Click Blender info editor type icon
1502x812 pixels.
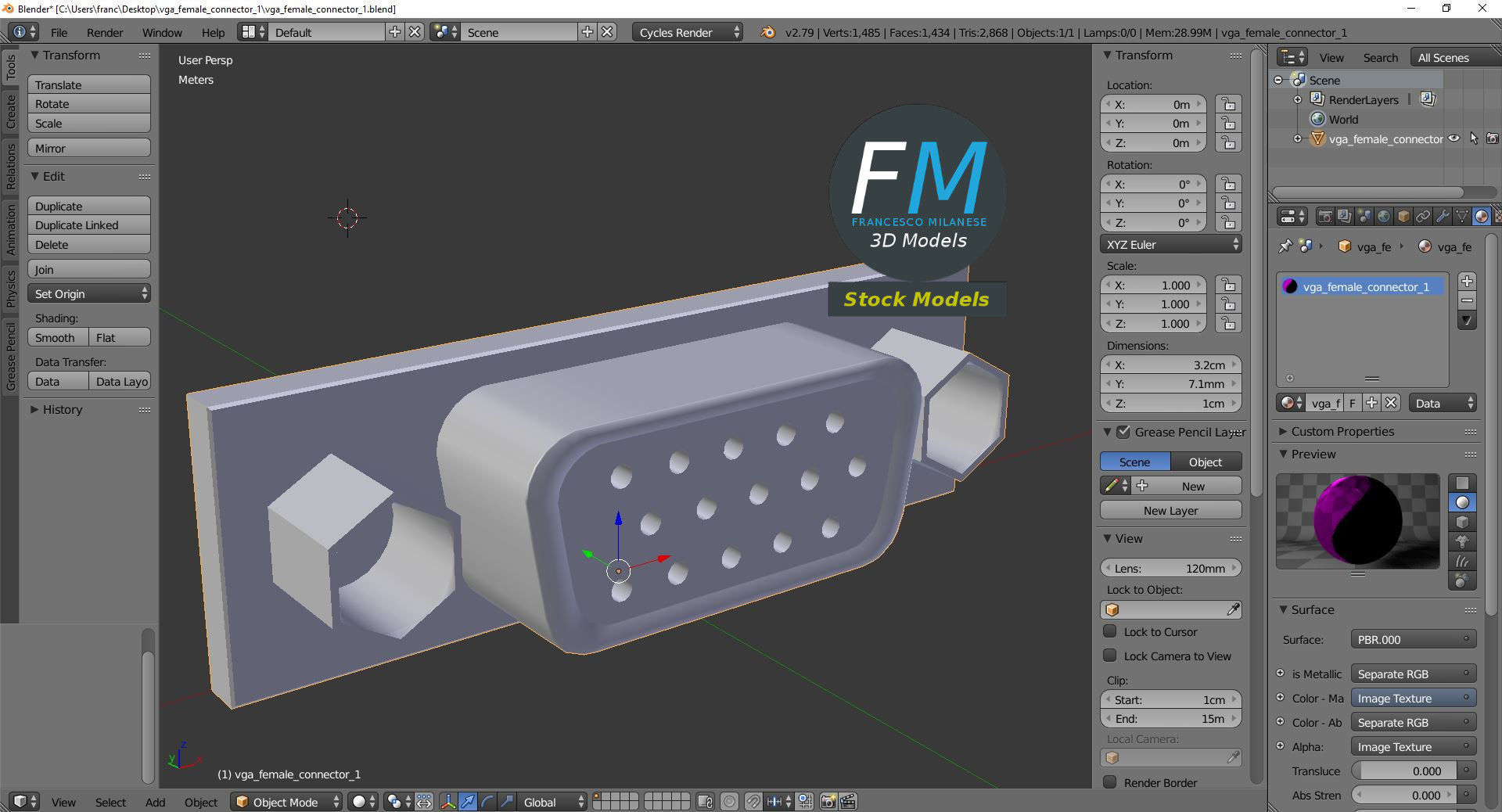[x=25, y=32]
